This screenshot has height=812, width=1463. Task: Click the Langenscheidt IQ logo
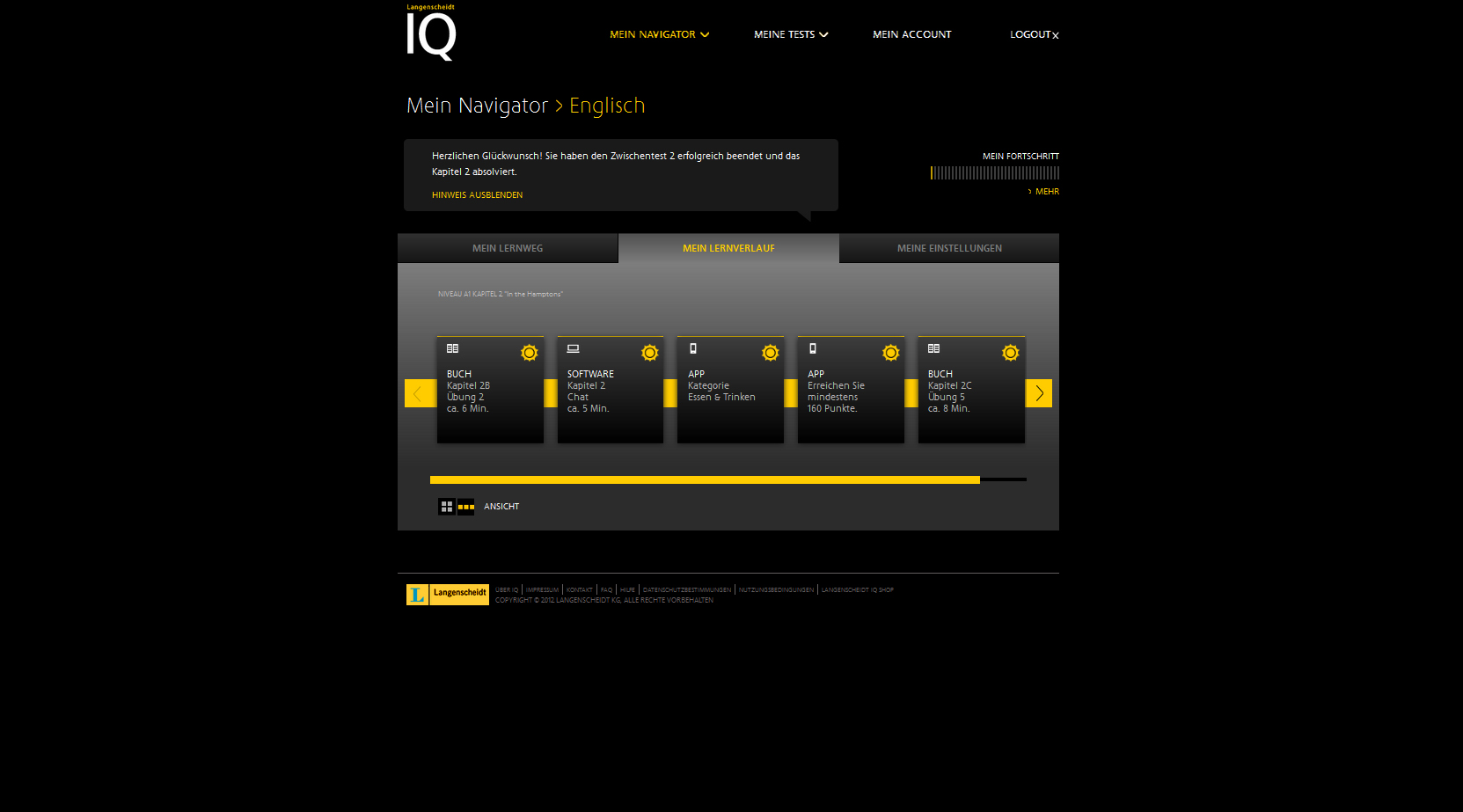(x=431, y=33)
